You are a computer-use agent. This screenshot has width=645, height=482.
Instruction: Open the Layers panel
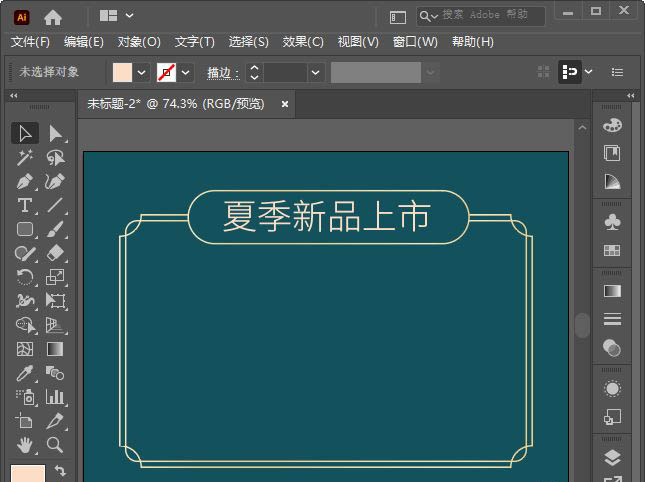pos(612,457)
